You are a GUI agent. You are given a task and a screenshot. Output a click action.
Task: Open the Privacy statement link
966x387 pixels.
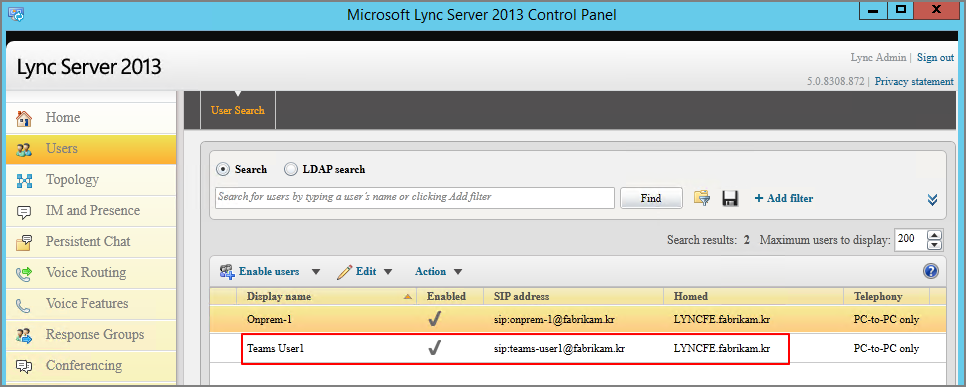pyautogui.click(x=914, y=81)
